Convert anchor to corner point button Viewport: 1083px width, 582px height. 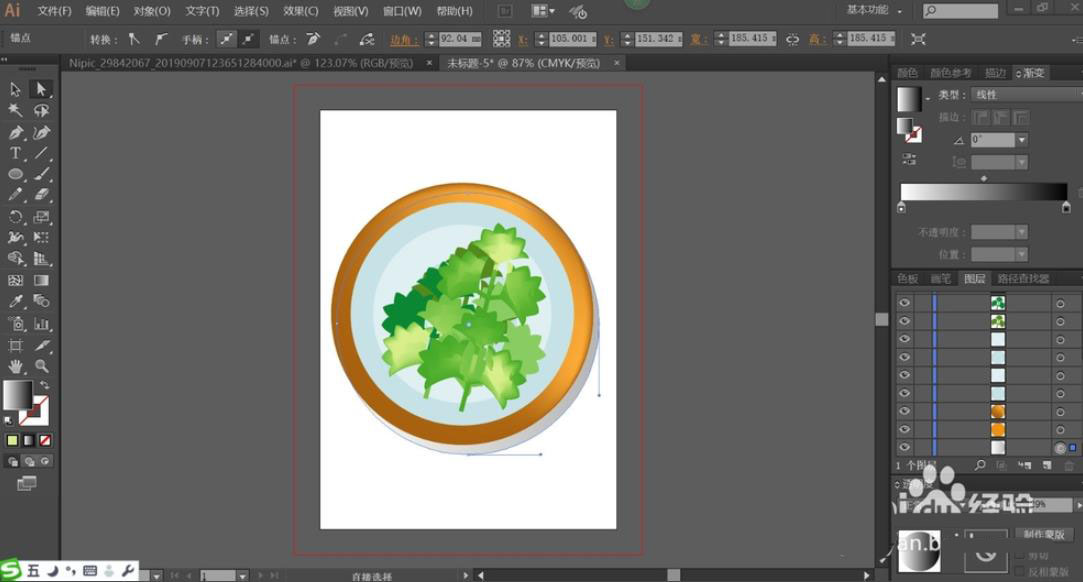pos(134,39)
